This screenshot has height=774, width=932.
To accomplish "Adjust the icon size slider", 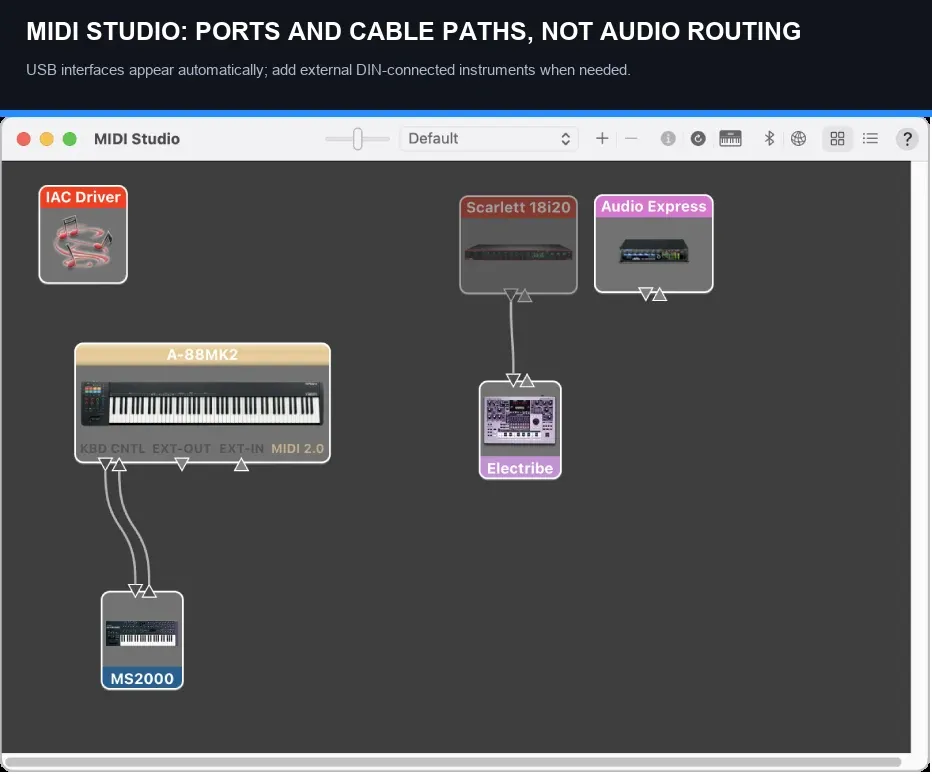I will pyautogui.click(x=357, y=139).
